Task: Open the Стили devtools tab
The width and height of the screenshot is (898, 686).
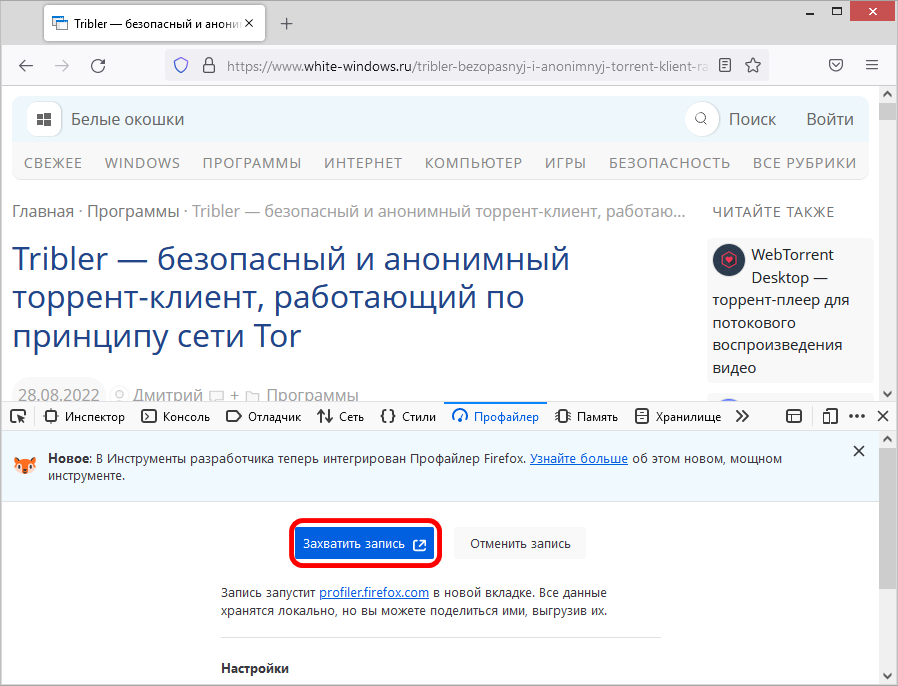Action: pos(408,416)
